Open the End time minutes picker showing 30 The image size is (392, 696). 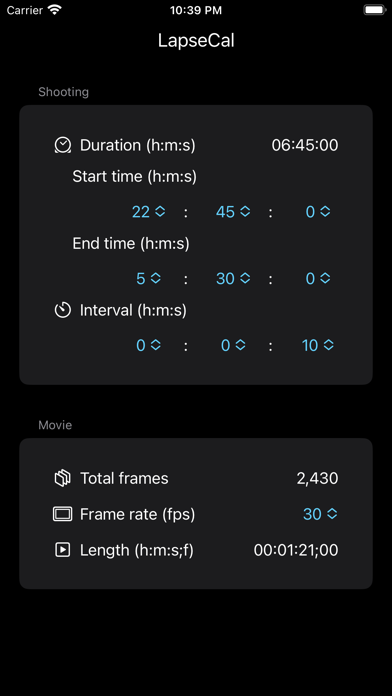233,278
